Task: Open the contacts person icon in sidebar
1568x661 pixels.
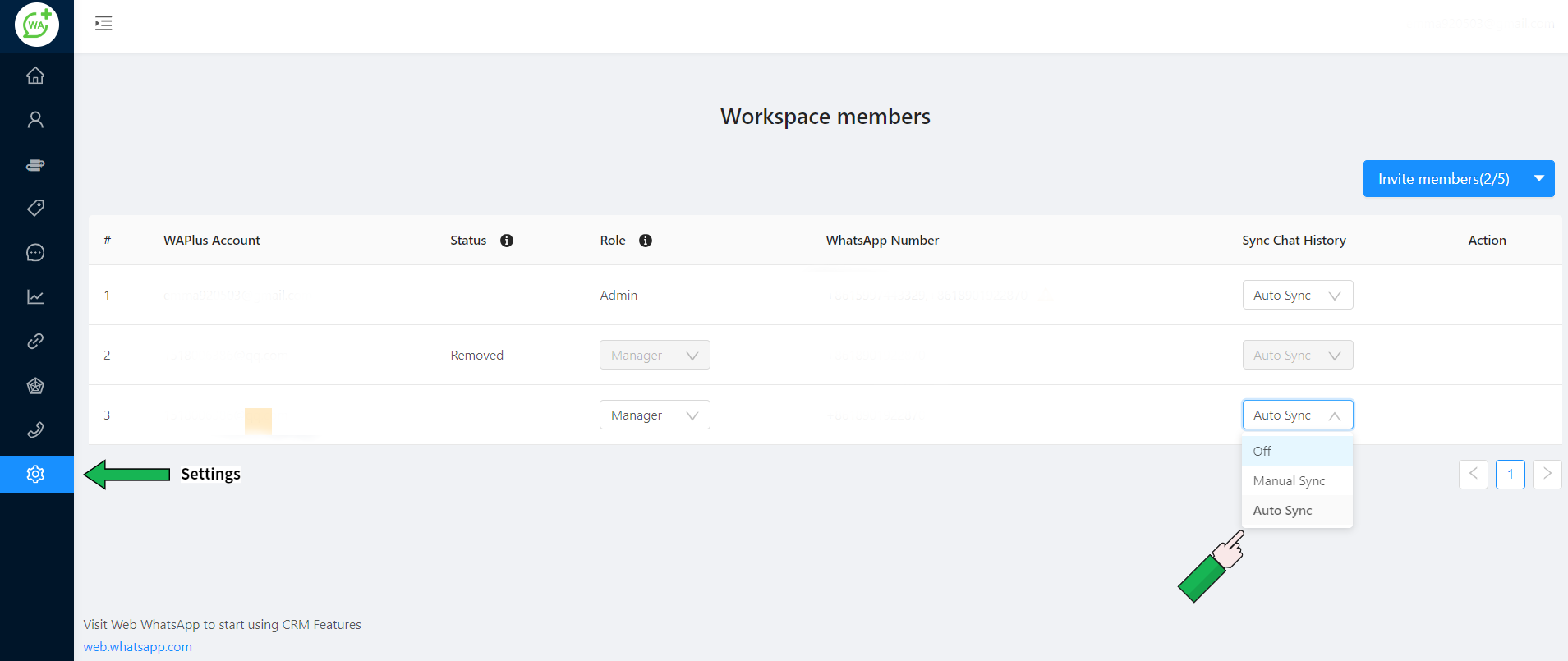Action: point(35,120)
